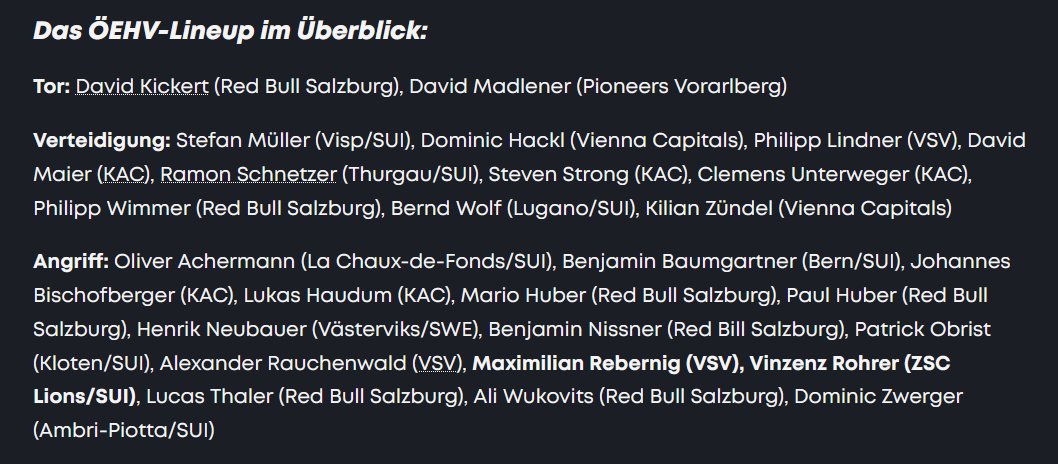Open the David Kickert link
The image size is (1058, 464).
click(142, 86)
